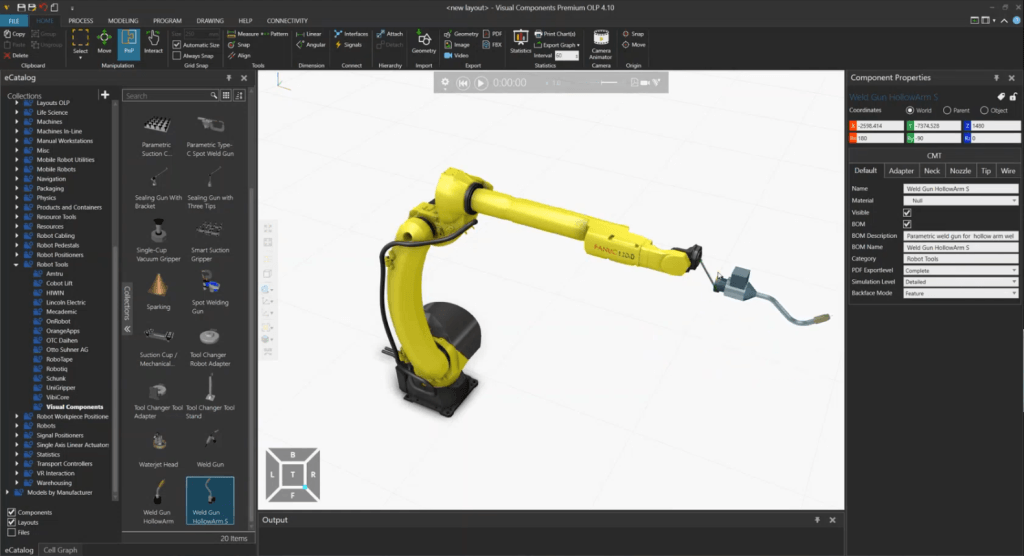Collapse the Robot Tools tree folder
The height and width of the screenshot is (556, 1024).
click(x=17, y=265)
